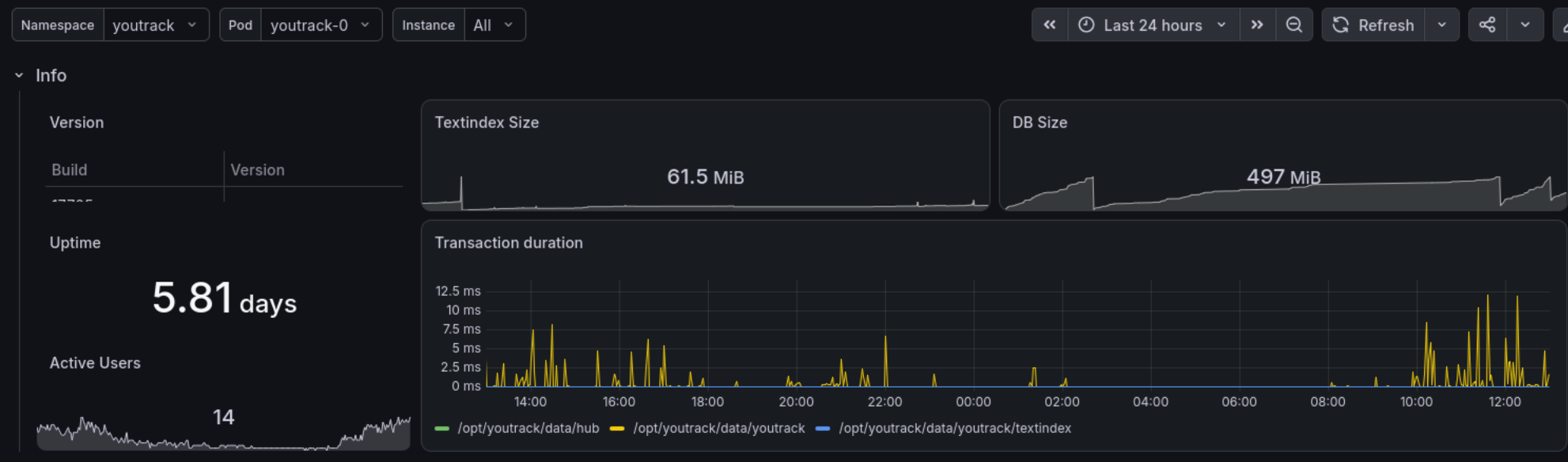Image resolution: width=1568 pixels, height=462 pixels.
Task: Open the share options dropdown arrow
Action: click(1525, 25)
